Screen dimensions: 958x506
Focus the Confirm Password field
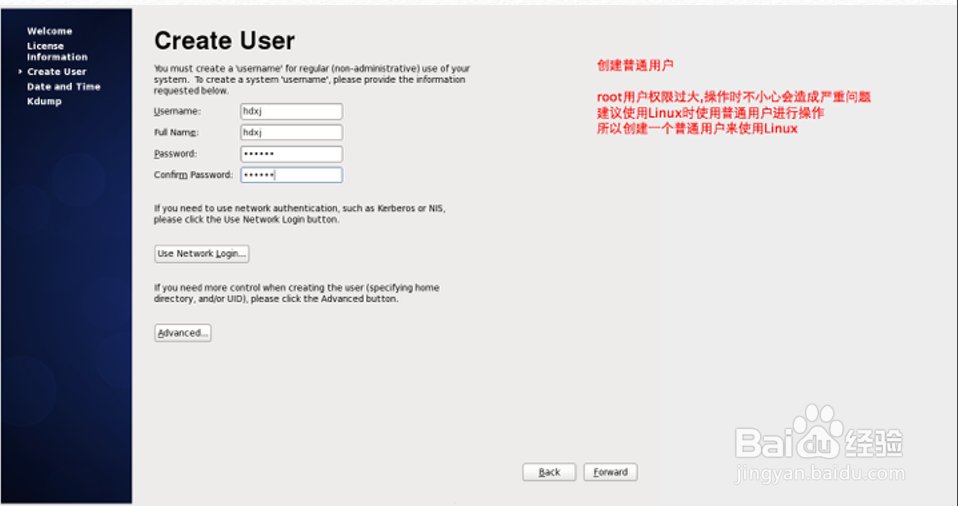pyautogui.click(x=291, y=175)
